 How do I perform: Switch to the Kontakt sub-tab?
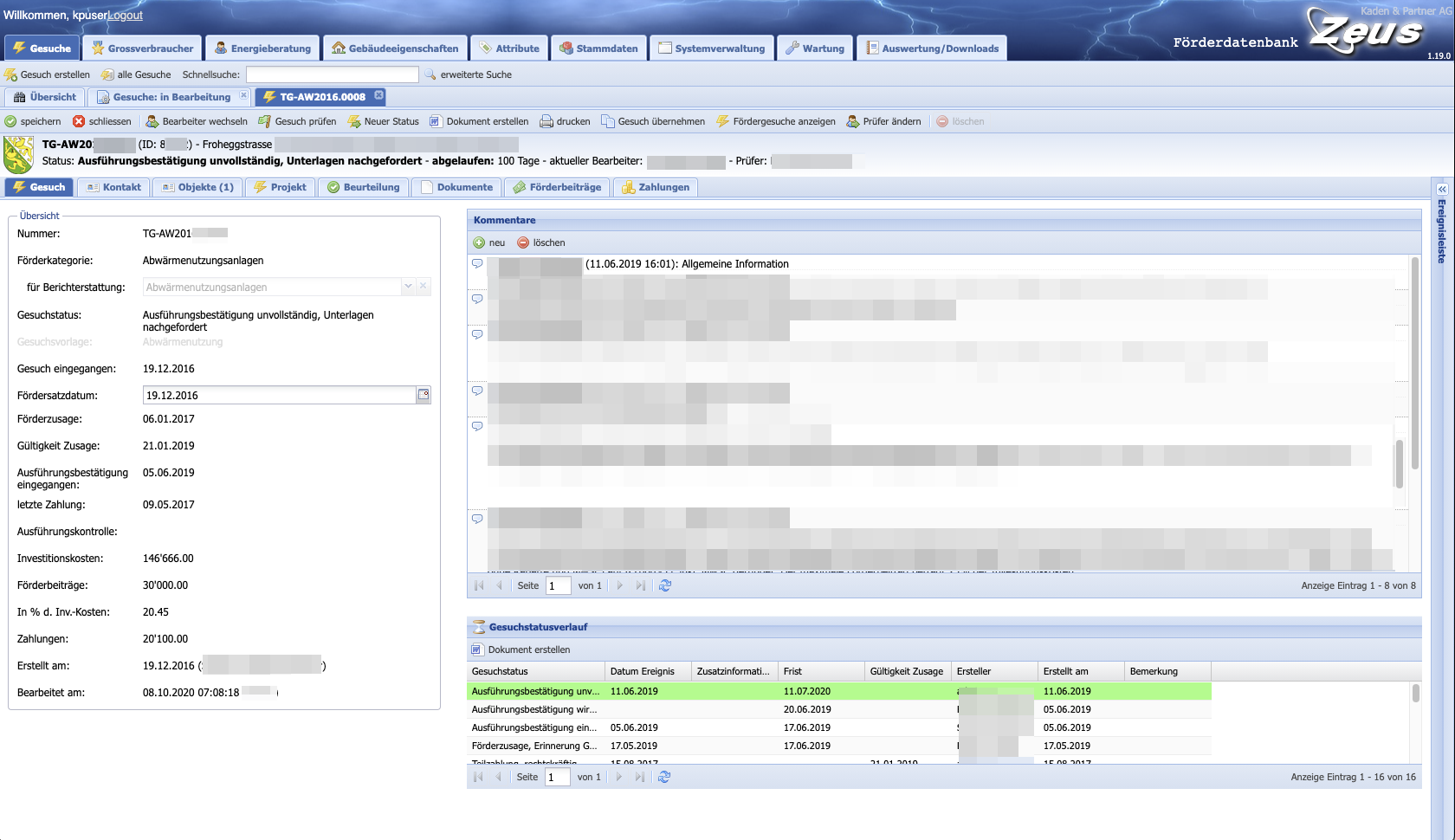point(113,187)
